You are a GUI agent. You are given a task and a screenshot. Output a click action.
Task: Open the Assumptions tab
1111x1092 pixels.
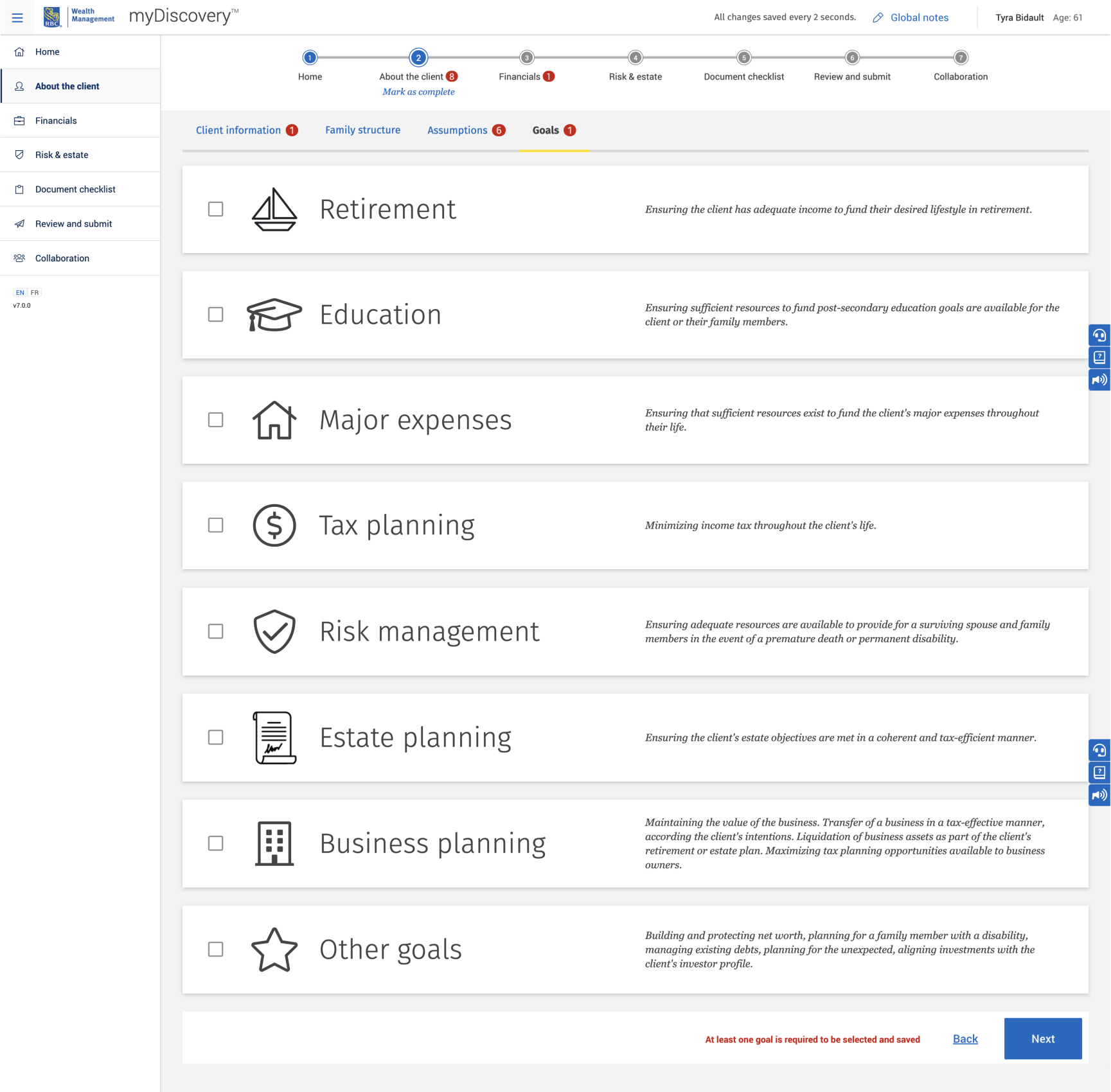click(467, 130)
